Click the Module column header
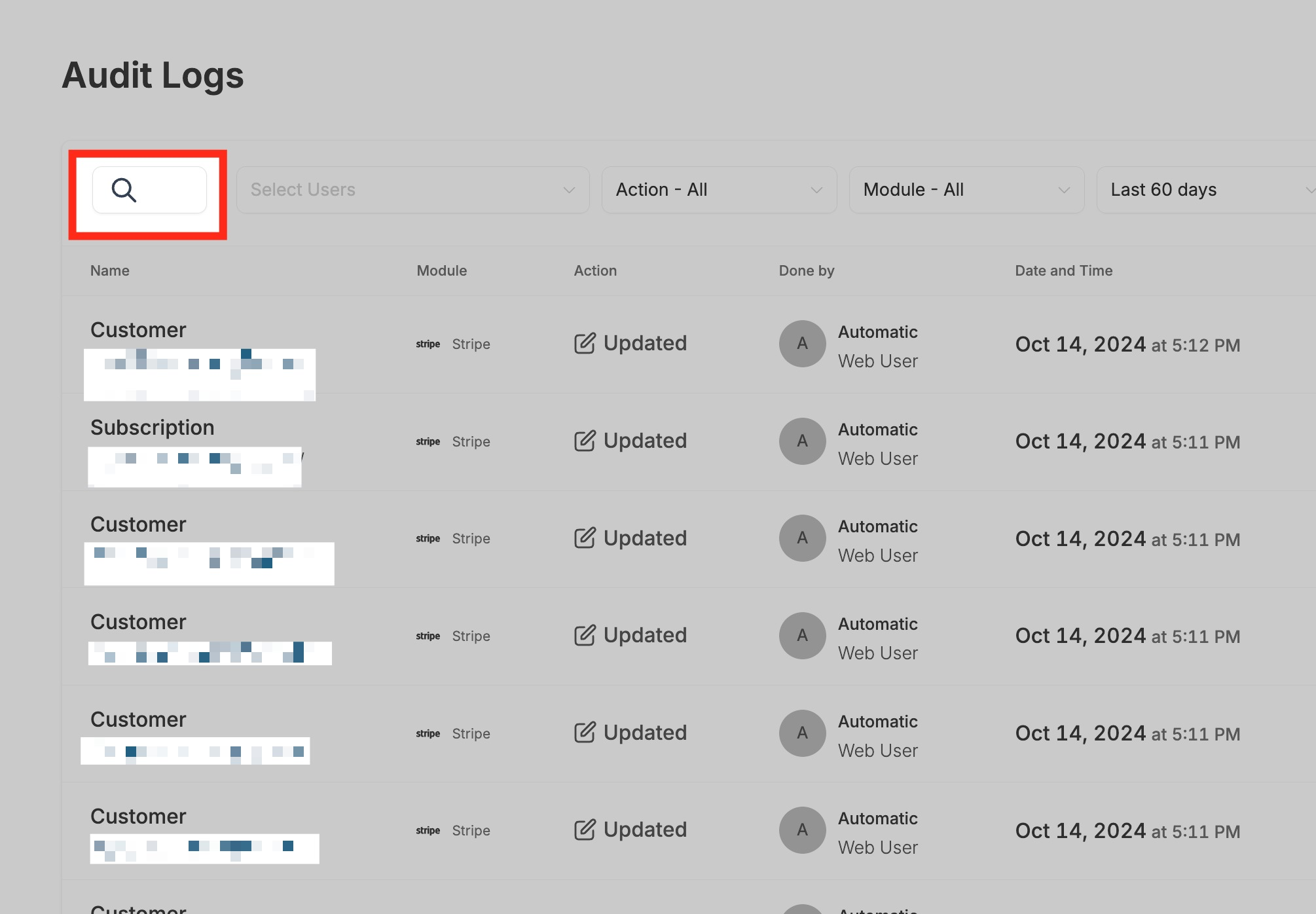The image size is (1316, 914). (442, 271)
